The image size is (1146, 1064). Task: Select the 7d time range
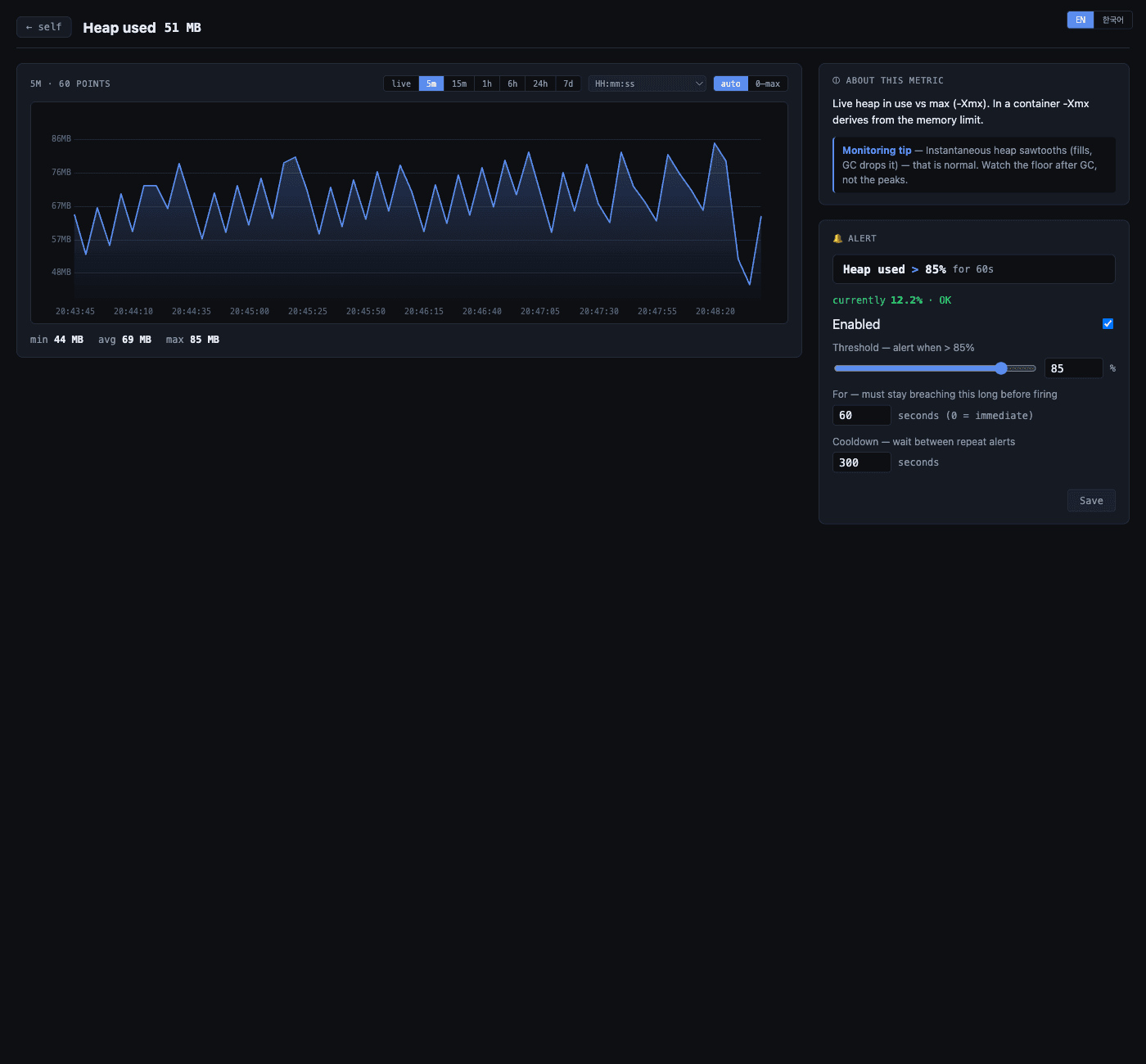[568, 83]
